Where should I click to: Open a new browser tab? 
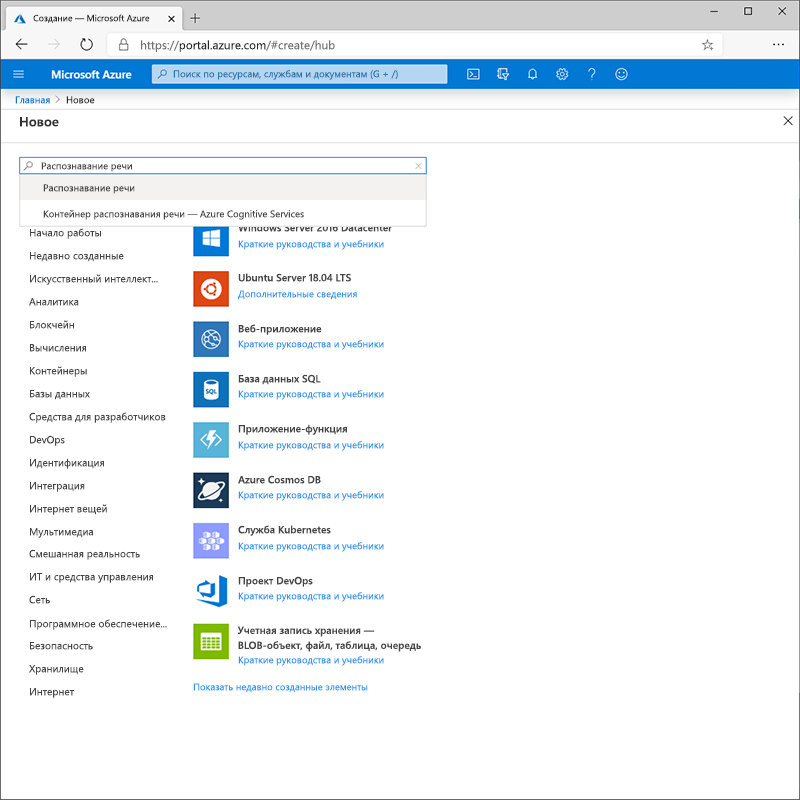click(x=195, y=18)
